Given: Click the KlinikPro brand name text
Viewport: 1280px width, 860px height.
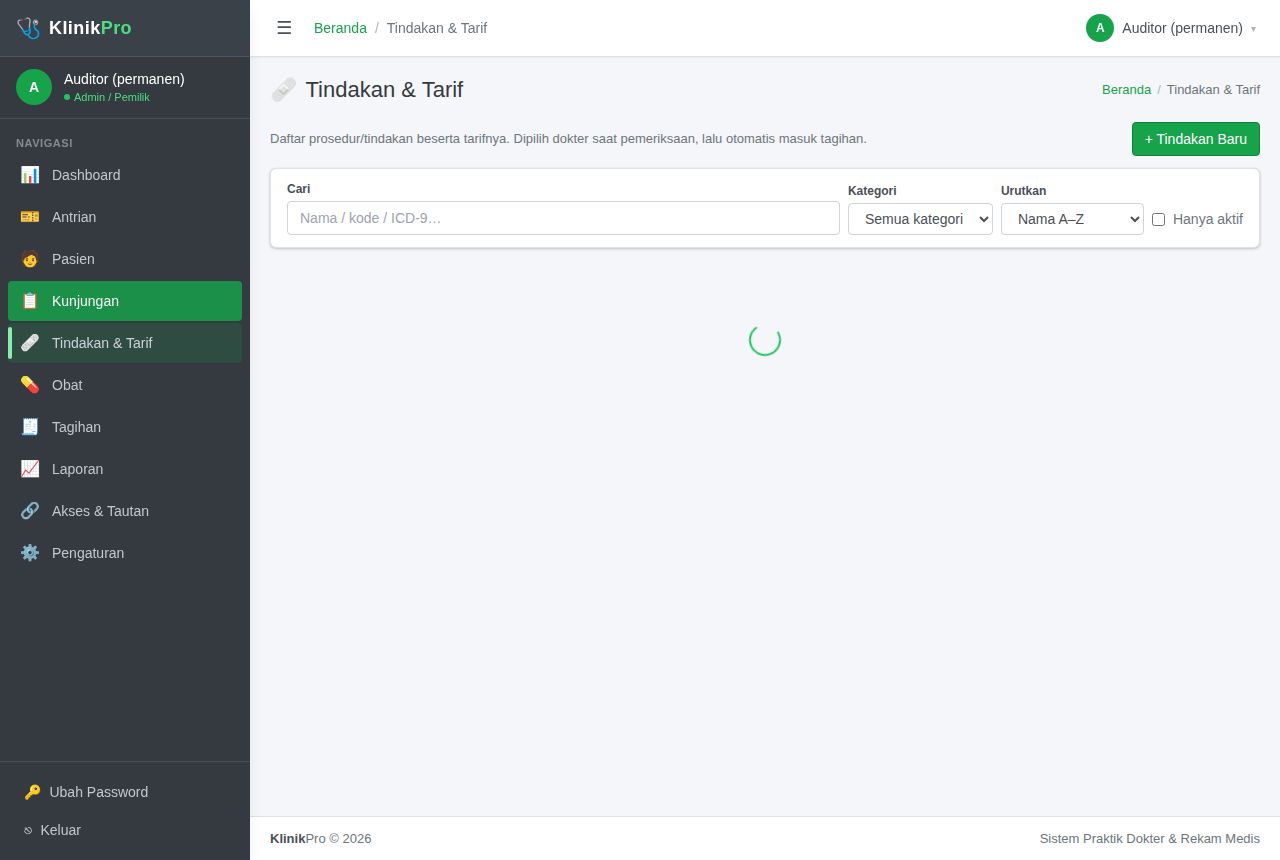Looking at the screenshot, I should click(90, 28).
